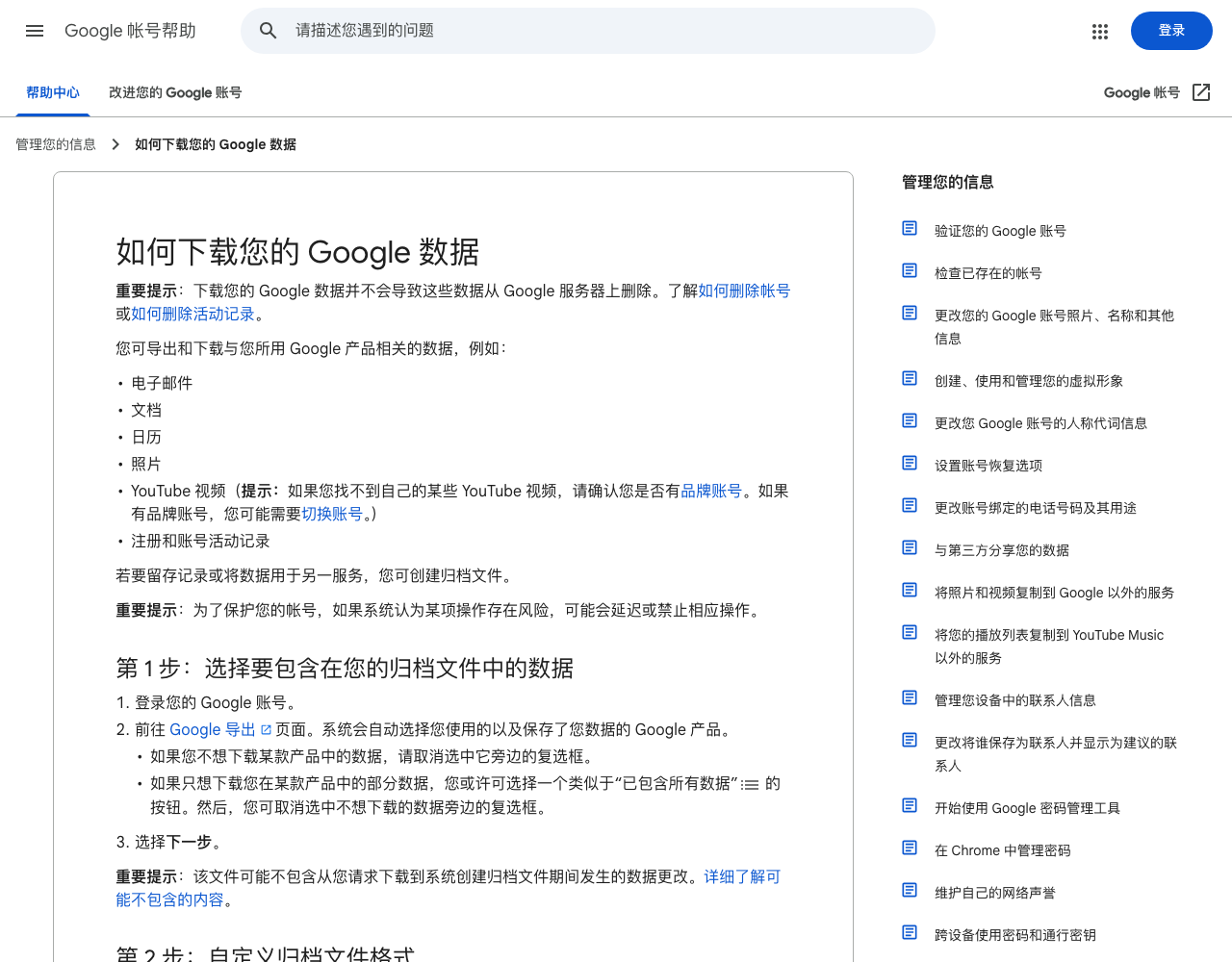Click the 管理您的信息 sidebar heading
Viewport: 1232px width, 962px height.
click(x=948, y=182)
